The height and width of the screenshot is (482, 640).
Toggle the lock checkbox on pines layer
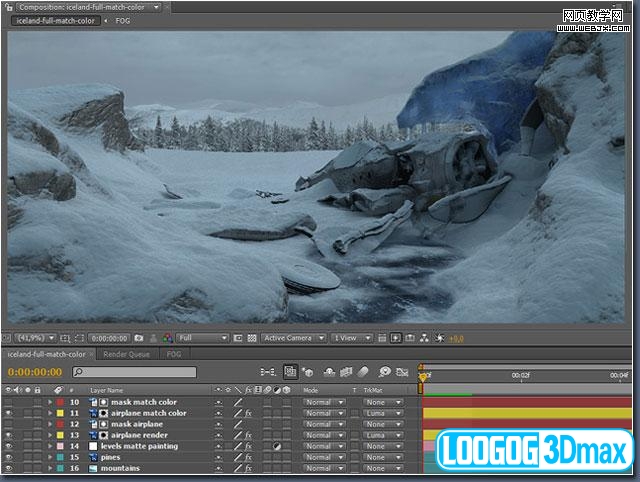coord(38,457)
